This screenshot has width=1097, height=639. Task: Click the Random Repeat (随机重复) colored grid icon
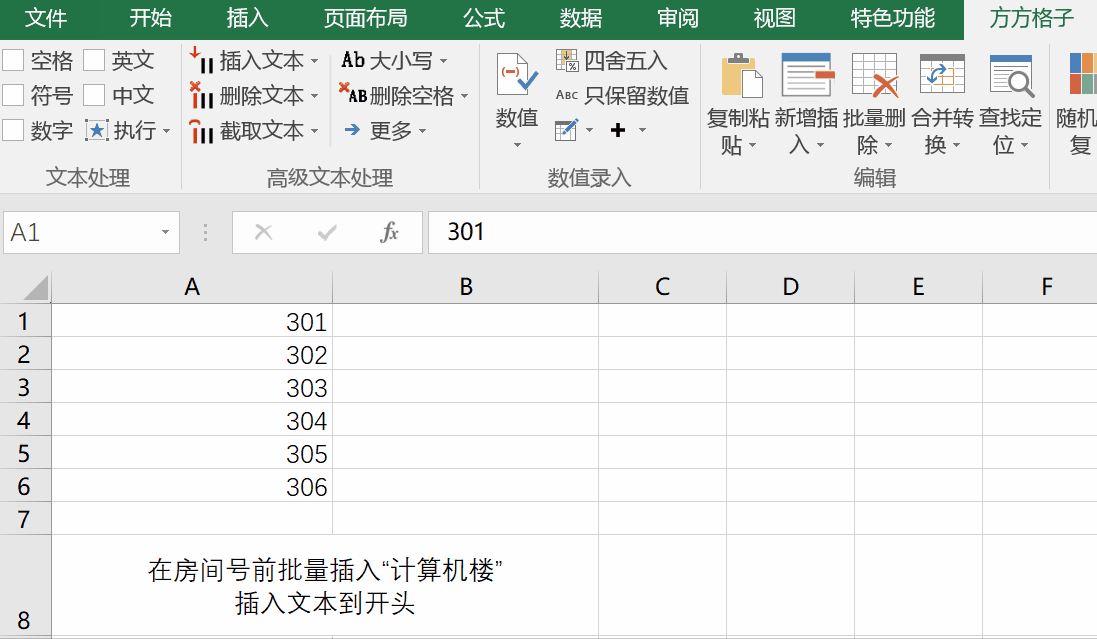pos(1082,73)
